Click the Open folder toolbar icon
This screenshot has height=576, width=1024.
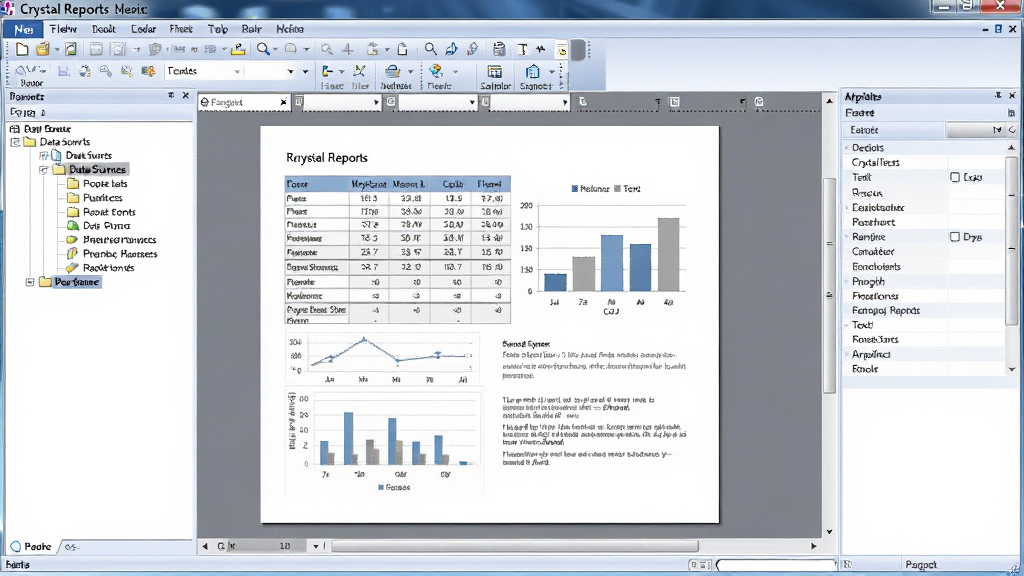pos(42,49)
